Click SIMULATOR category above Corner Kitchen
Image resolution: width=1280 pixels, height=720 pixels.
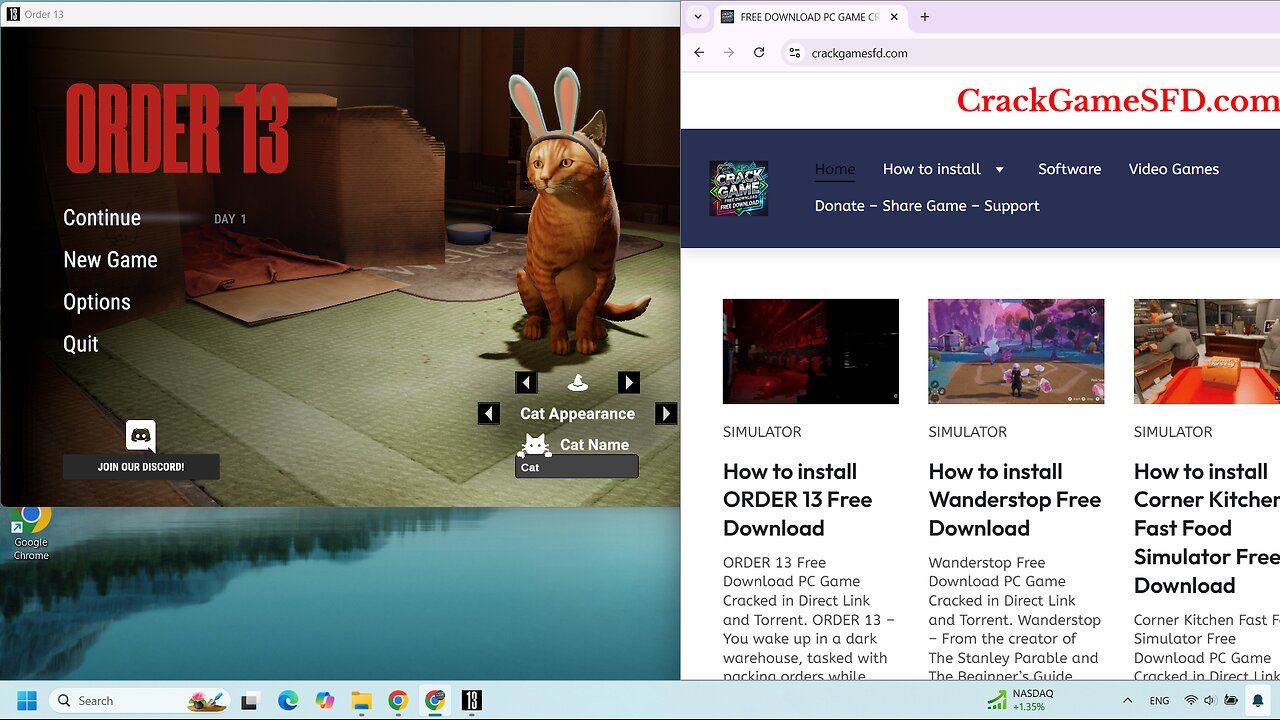pos(1173,432)
